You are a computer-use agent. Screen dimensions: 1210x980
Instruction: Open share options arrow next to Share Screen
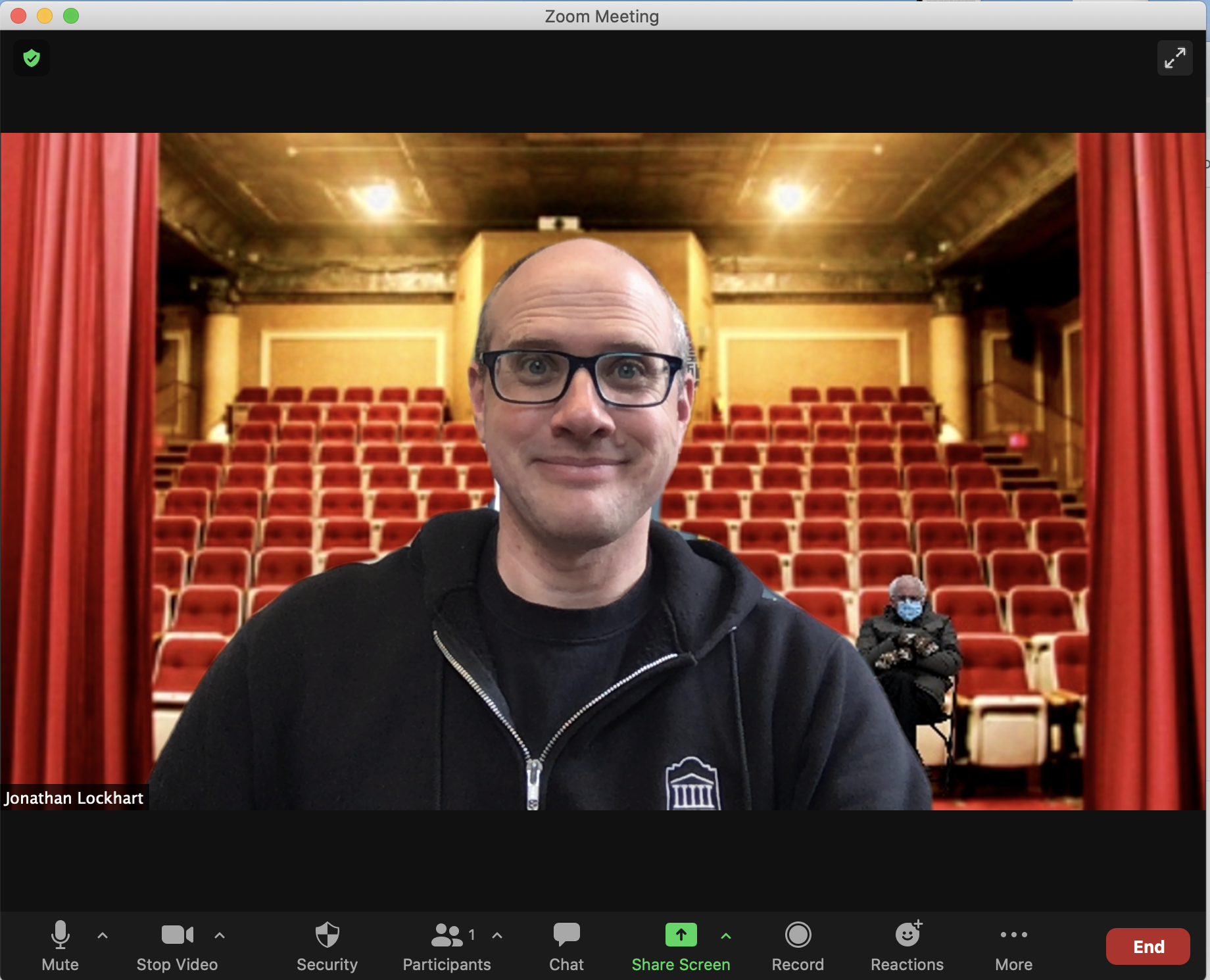click(726, 935)
